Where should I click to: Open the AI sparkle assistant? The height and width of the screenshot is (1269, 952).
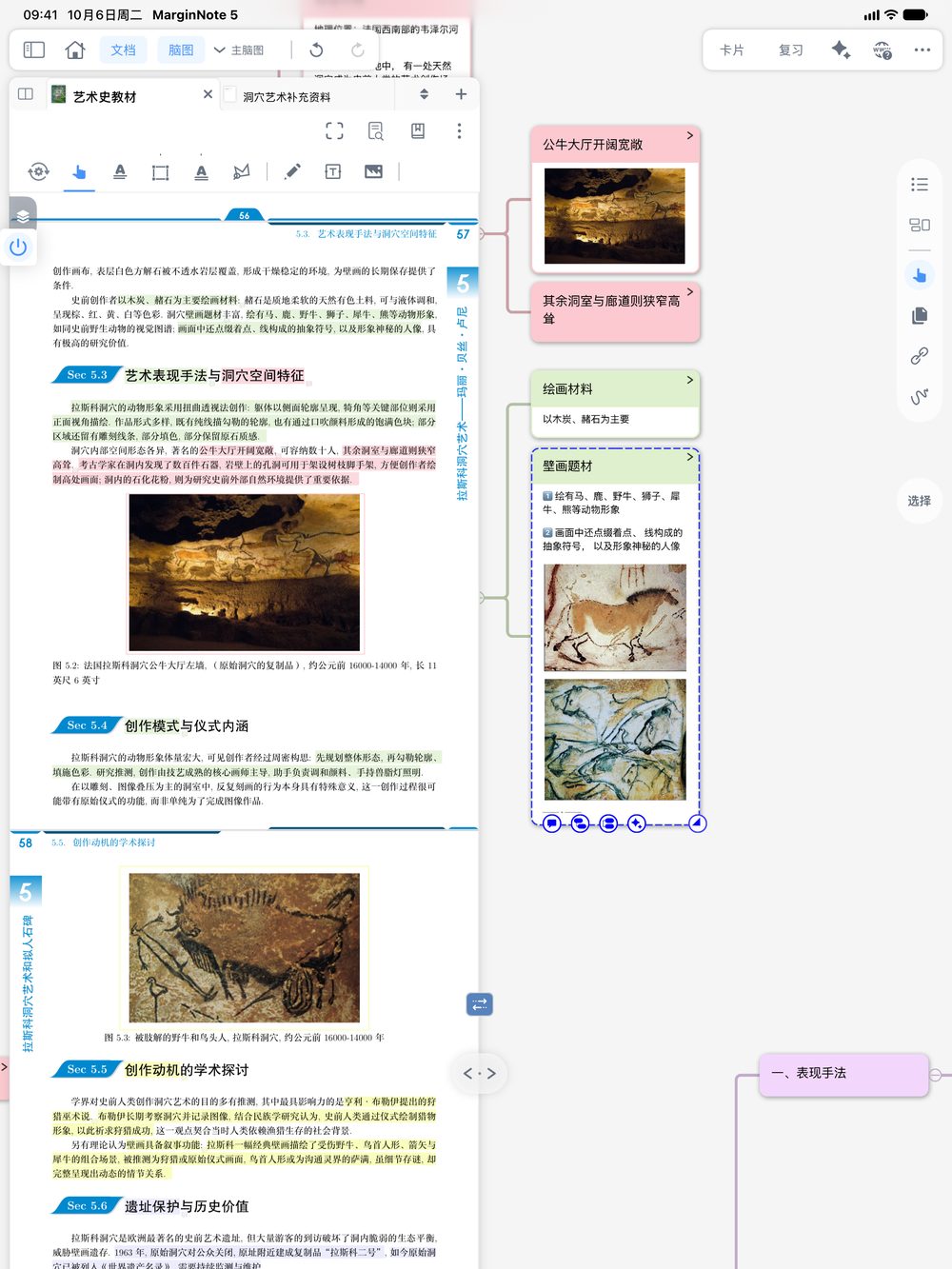tap(841, 50)
